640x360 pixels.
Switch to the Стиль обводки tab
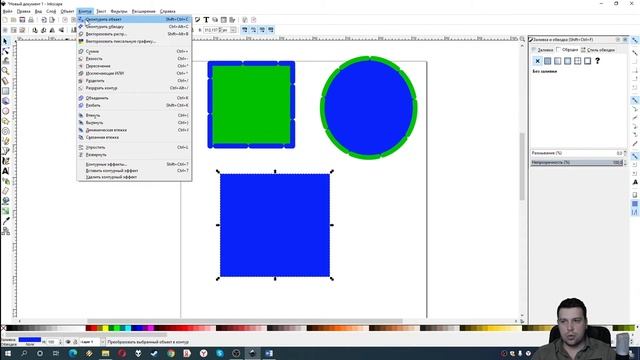pos(598,50)
